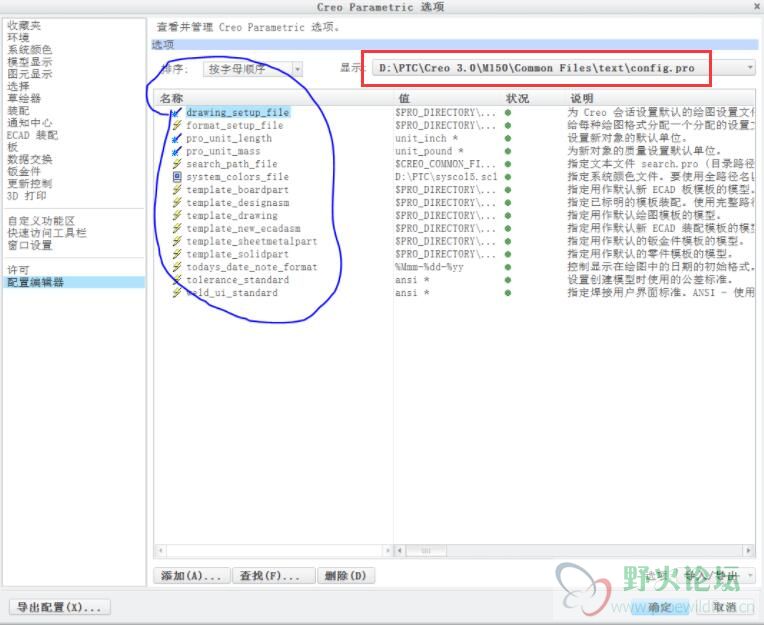Screen dimensions: 764x625
Task: Select 配置编辑器 in sidebar
Action: [74, 282]
